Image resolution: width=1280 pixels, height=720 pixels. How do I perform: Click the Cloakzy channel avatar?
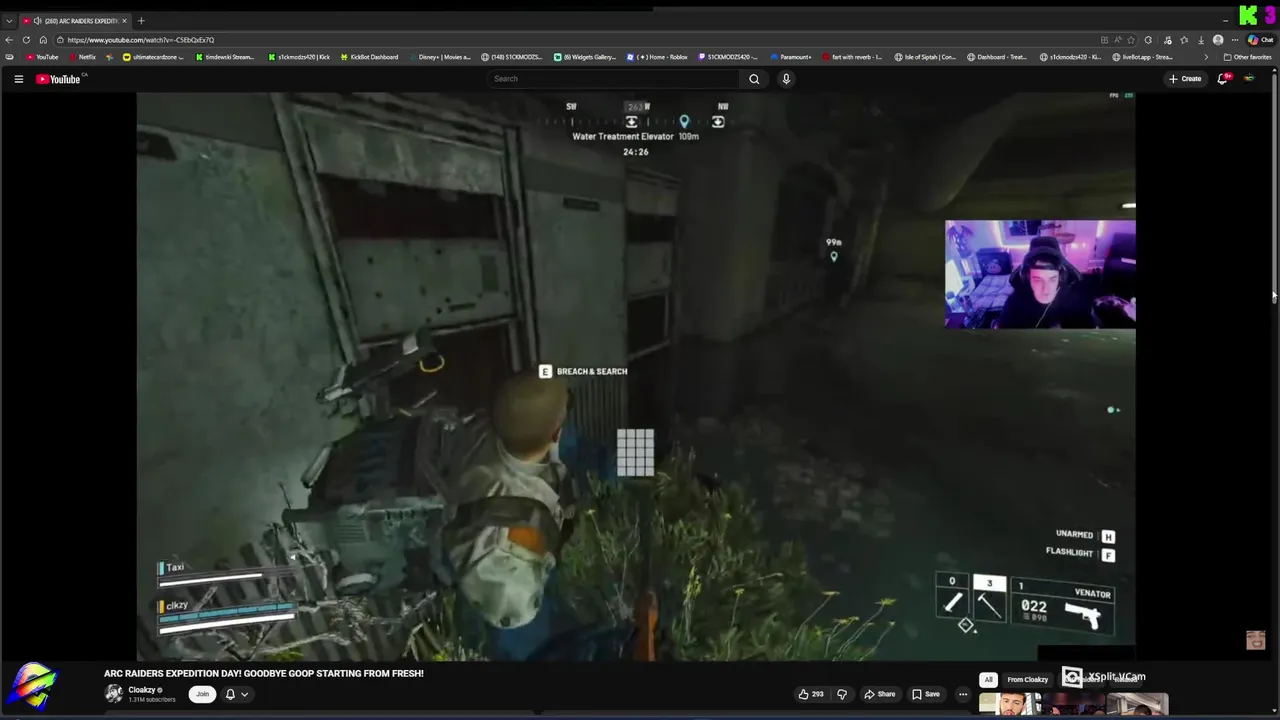point(114,693)
